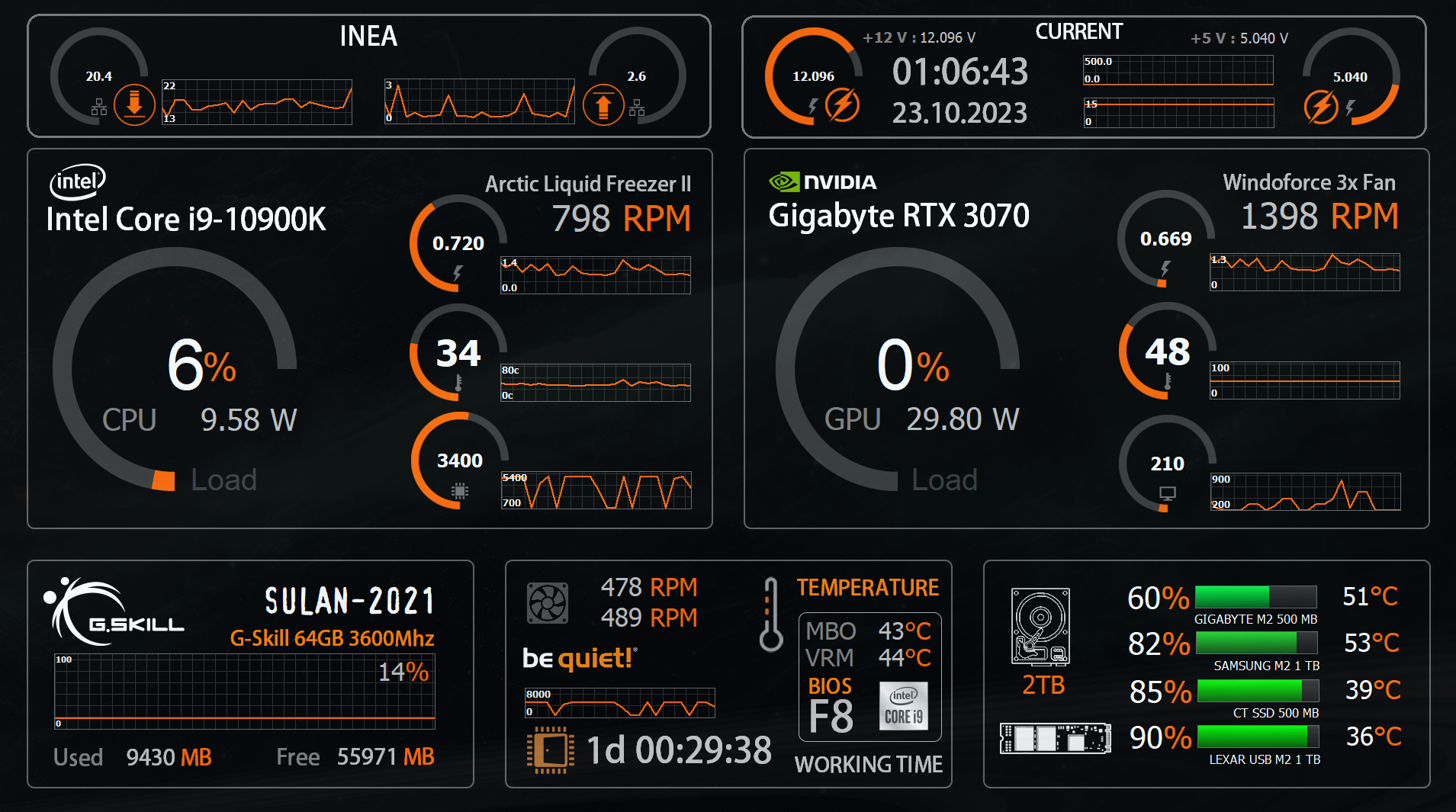Click the bolt icon under 0.720

coord(458,273)
